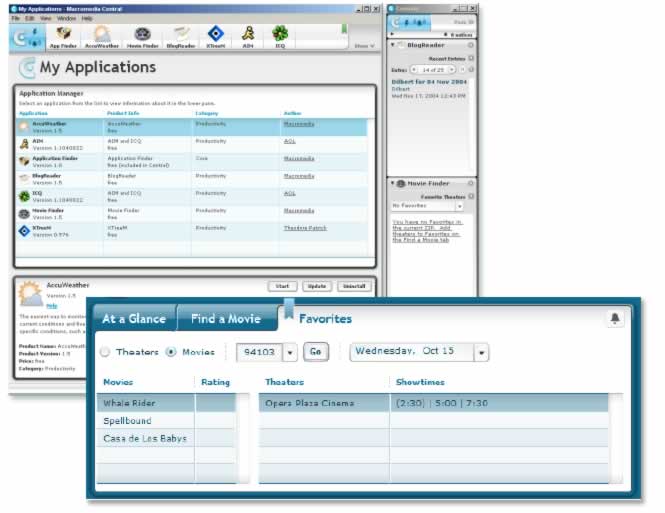Image resolution: width=665 pixels, height=513 pixels.
Task: Launch AccuWeather from the toolbar
Action: (x=102, y=37)
